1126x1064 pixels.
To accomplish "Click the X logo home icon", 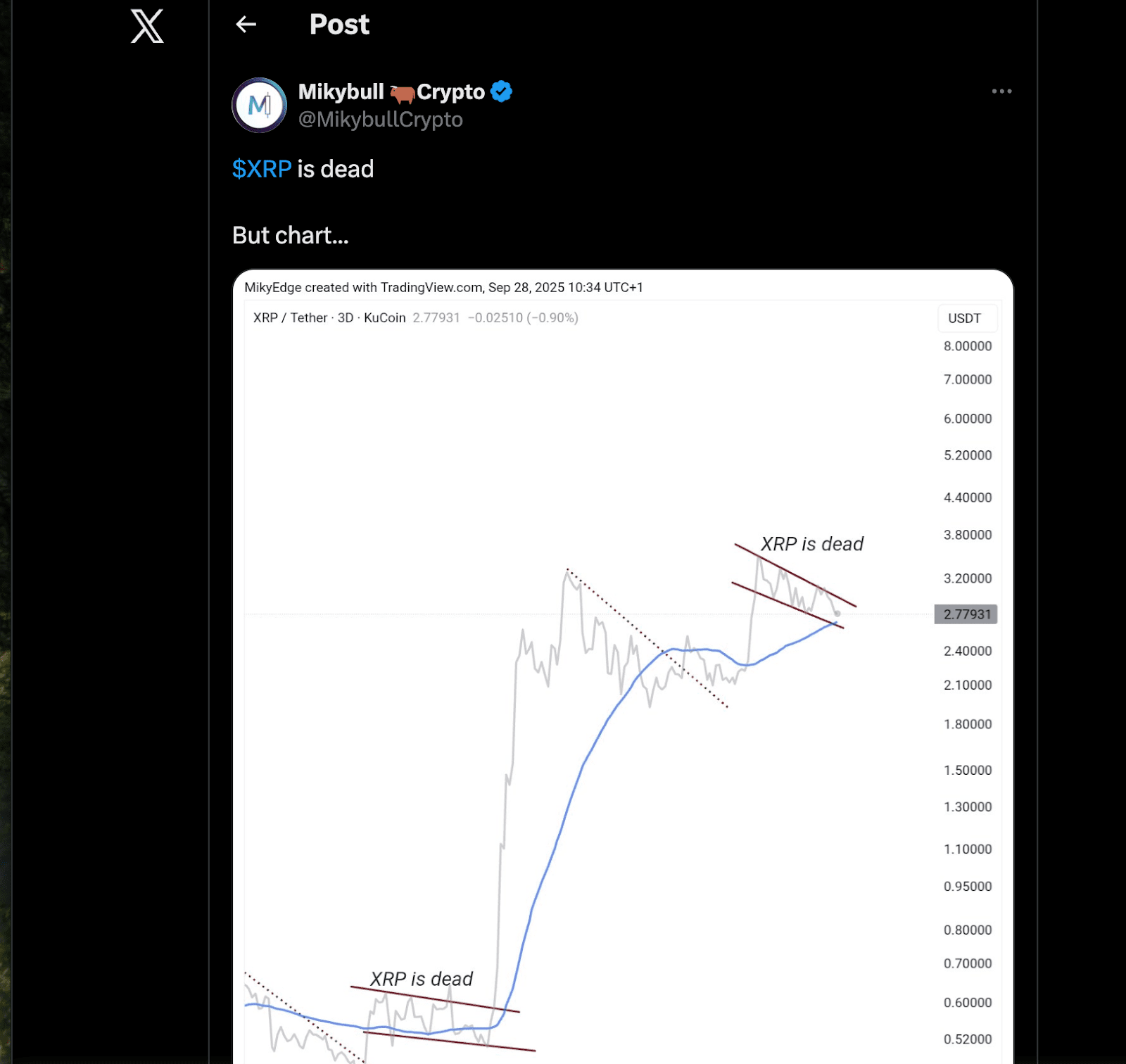I will [x=147, y=26].
